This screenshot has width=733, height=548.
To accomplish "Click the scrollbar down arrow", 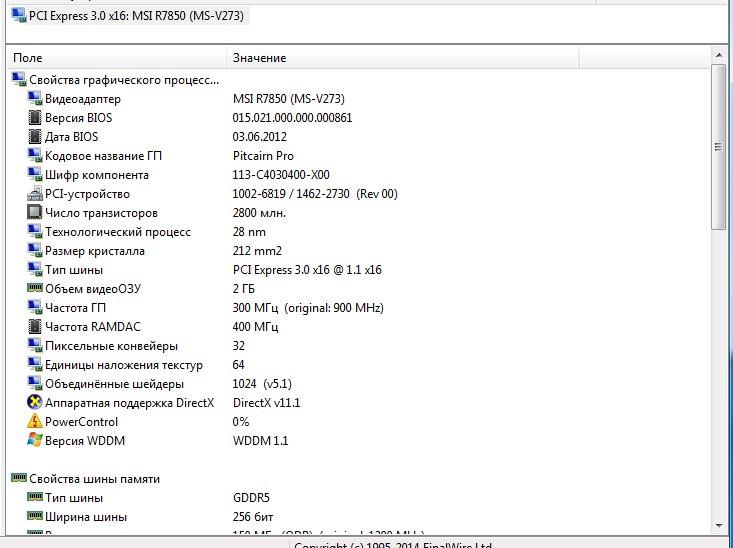I will pos(719,526).
